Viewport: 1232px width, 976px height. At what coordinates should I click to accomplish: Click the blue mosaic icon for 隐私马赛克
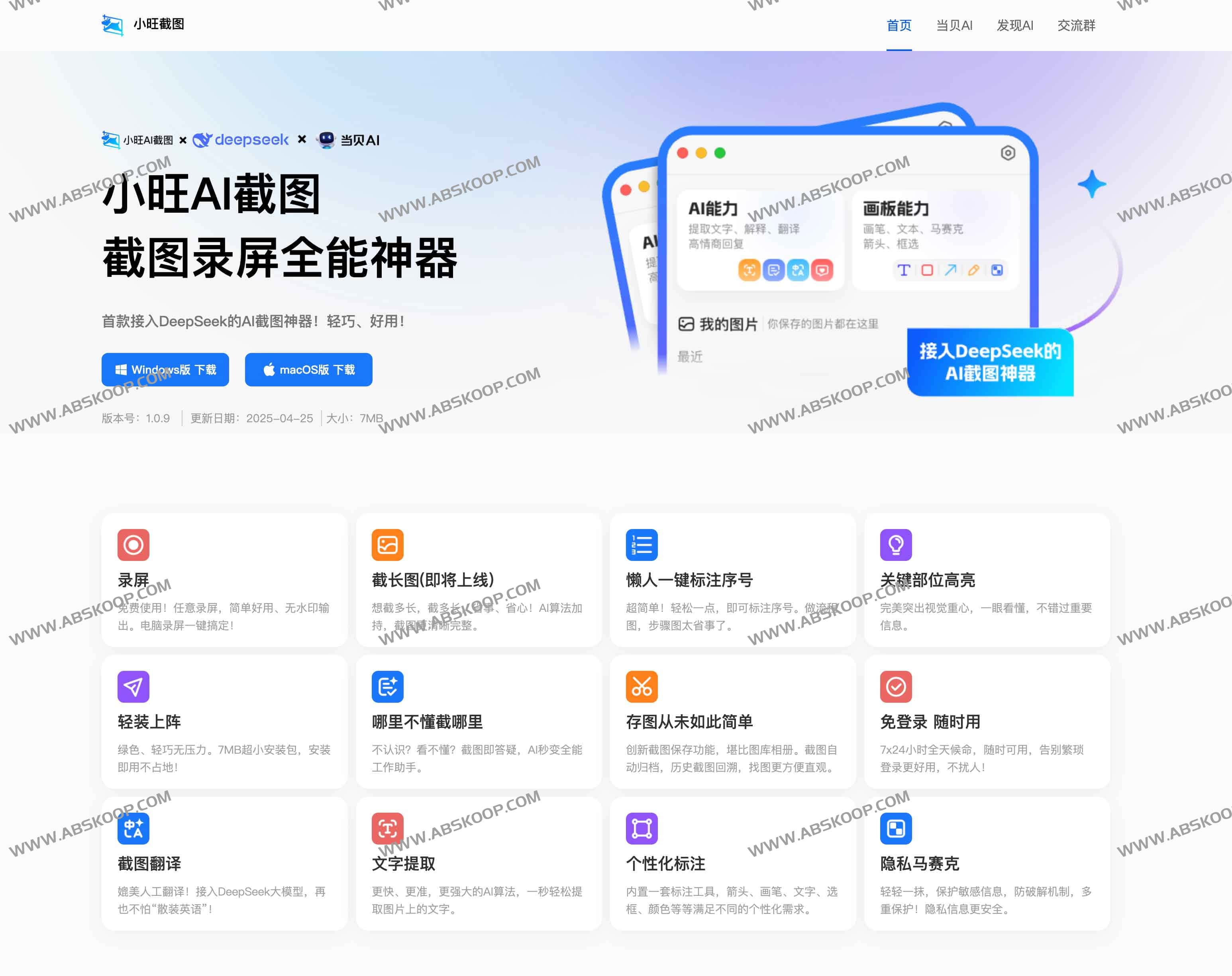[x=896, y=828]
